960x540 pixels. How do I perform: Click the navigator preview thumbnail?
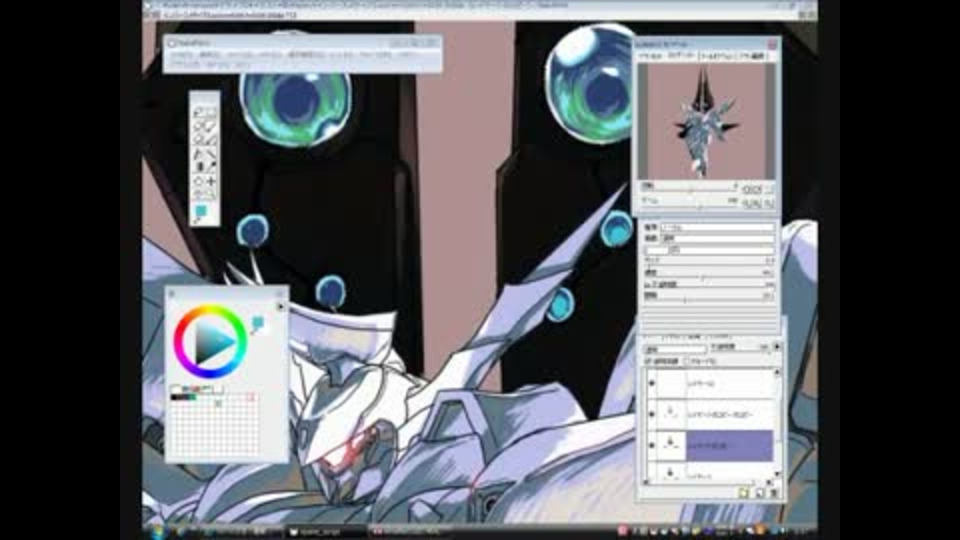707,121
